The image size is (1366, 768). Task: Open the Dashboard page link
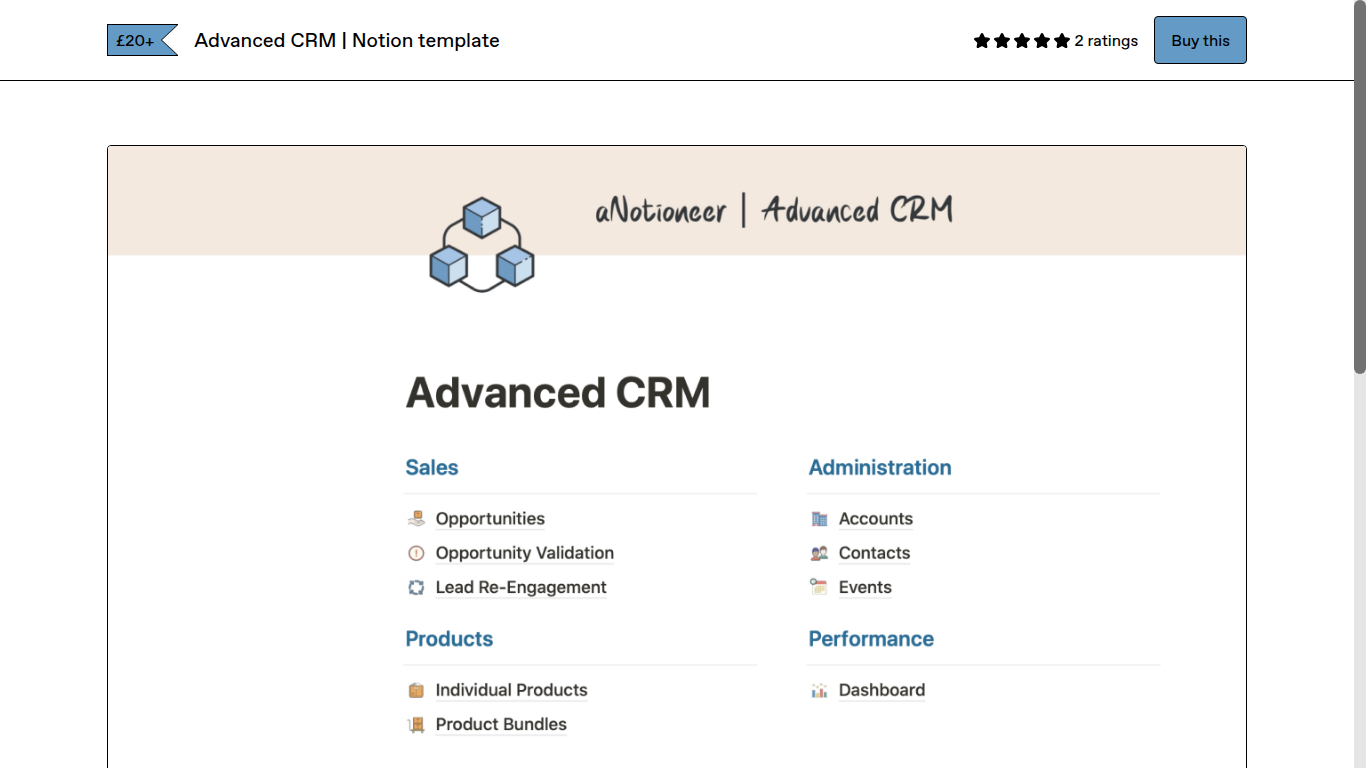[x=882, y=690]
